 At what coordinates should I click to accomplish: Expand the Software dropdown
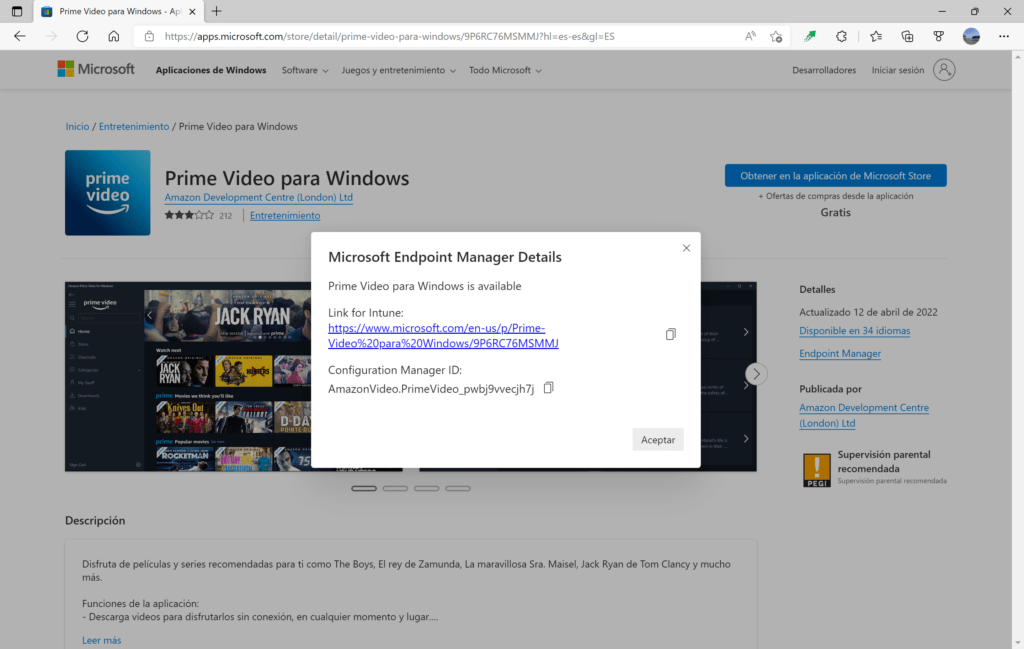(305, 70)
